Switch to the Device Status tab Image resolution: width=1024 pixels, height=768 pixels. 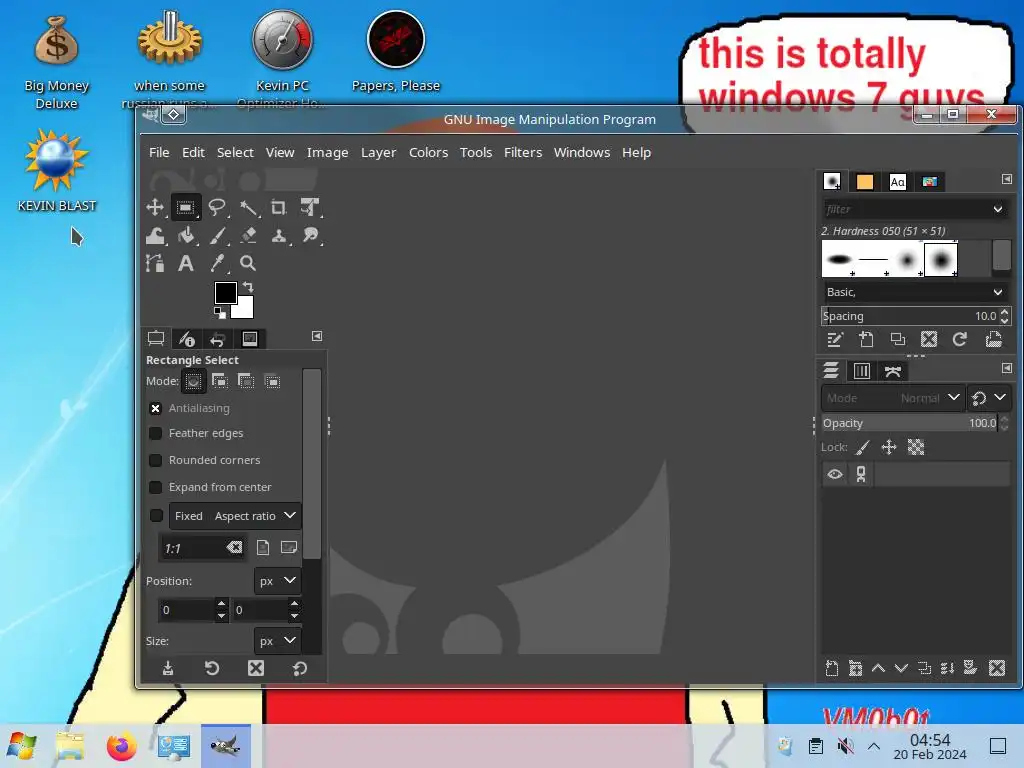187,338
